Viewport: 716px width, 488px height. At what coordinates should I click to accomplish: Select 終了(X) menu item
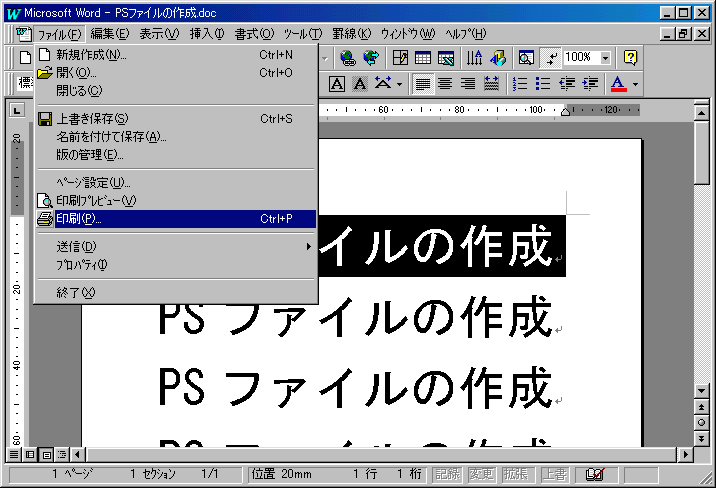pyautogui.click(x=176, y=293)
